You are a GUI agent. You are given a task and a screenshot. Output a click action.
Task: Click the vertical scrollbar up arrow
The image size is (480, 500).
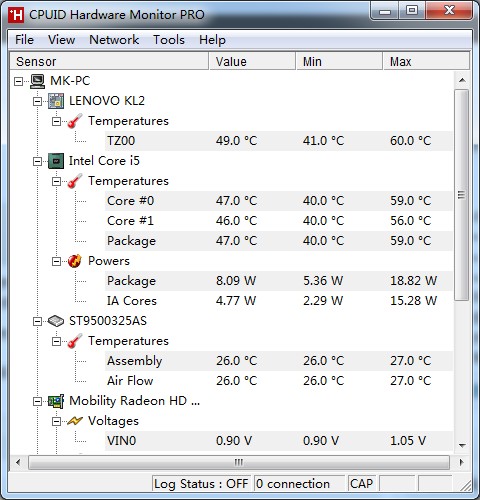[462, 80]
